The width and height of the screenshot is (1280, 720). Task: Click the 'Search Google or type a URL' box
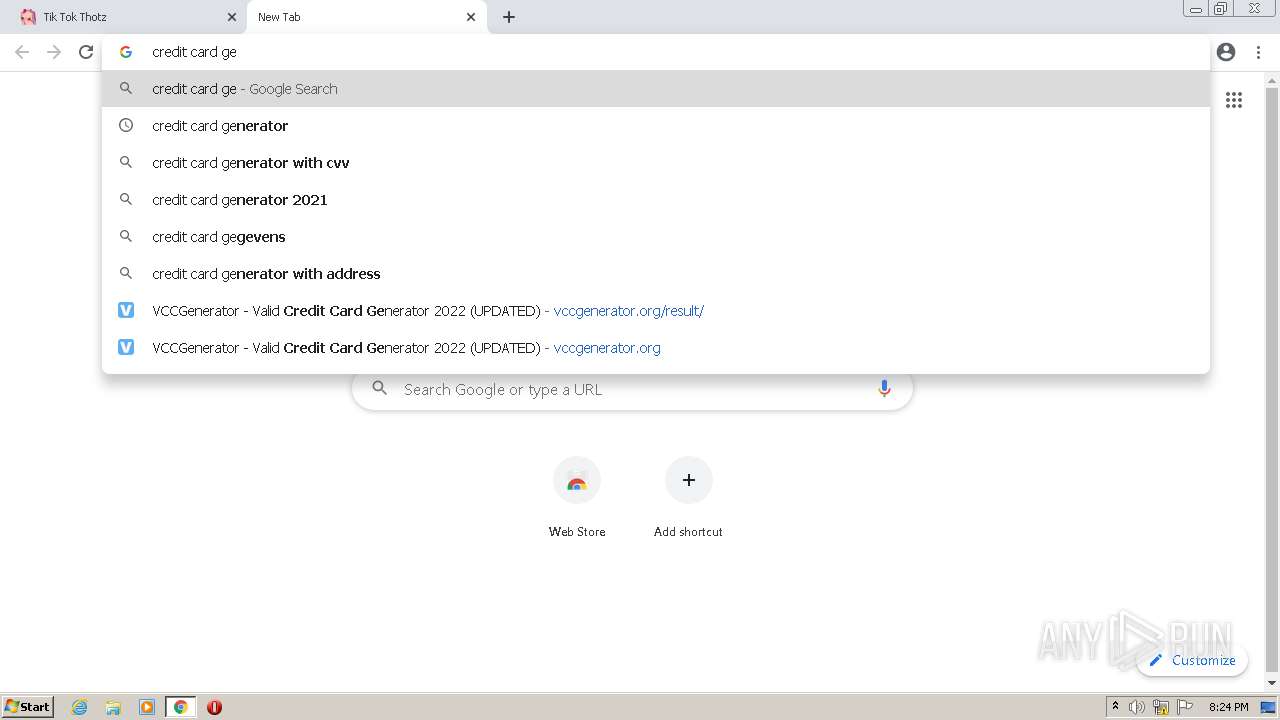[632, 389]
